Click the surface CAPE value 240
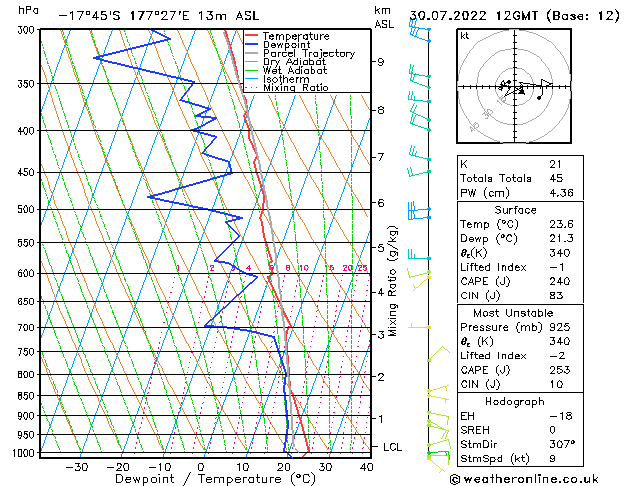The width and height of the screenshot is (629, 486). [560, 281]
